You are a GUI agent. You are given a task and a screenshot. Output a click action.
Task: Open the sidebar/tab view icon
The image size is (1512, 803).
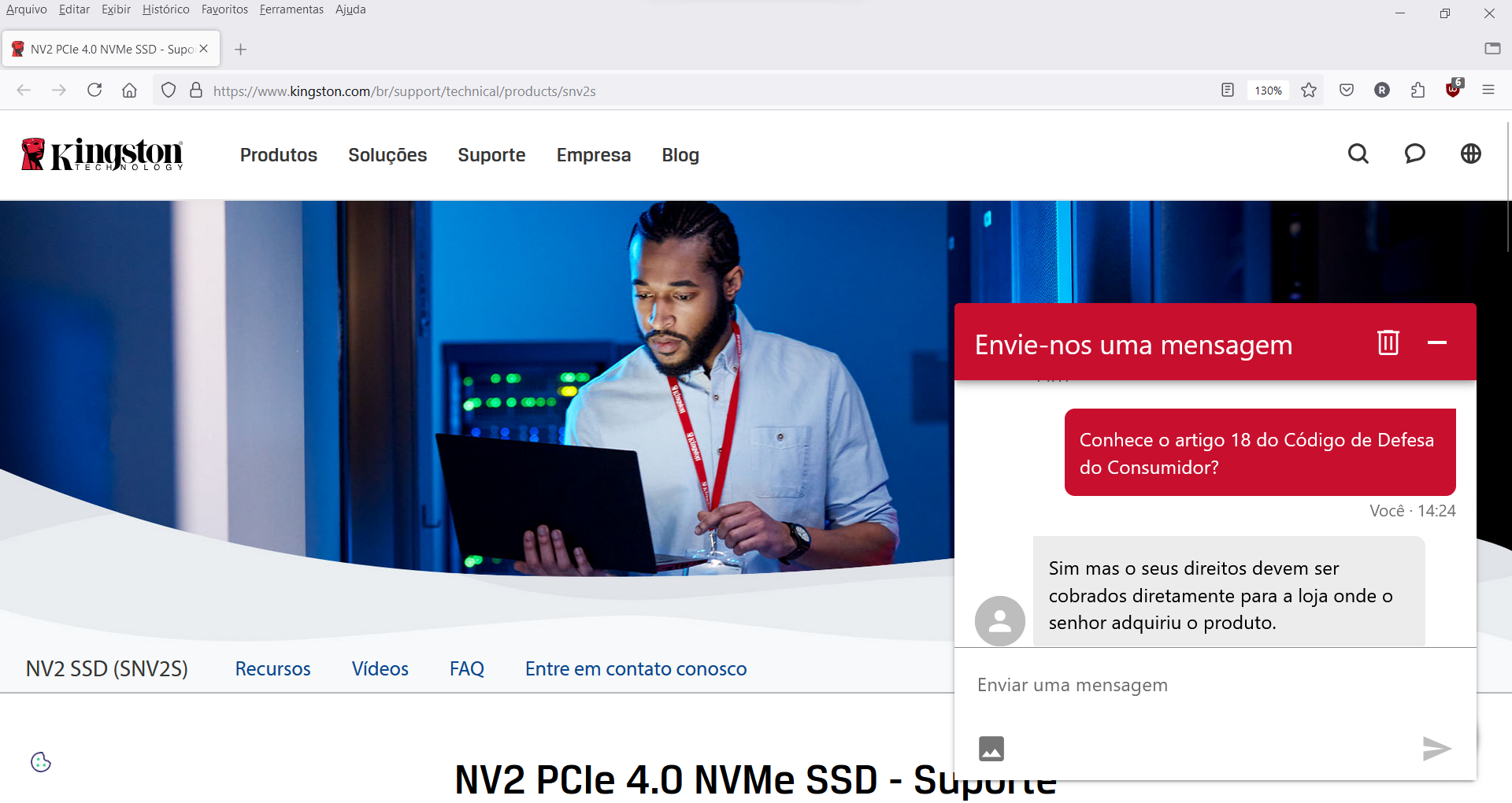1492,49
